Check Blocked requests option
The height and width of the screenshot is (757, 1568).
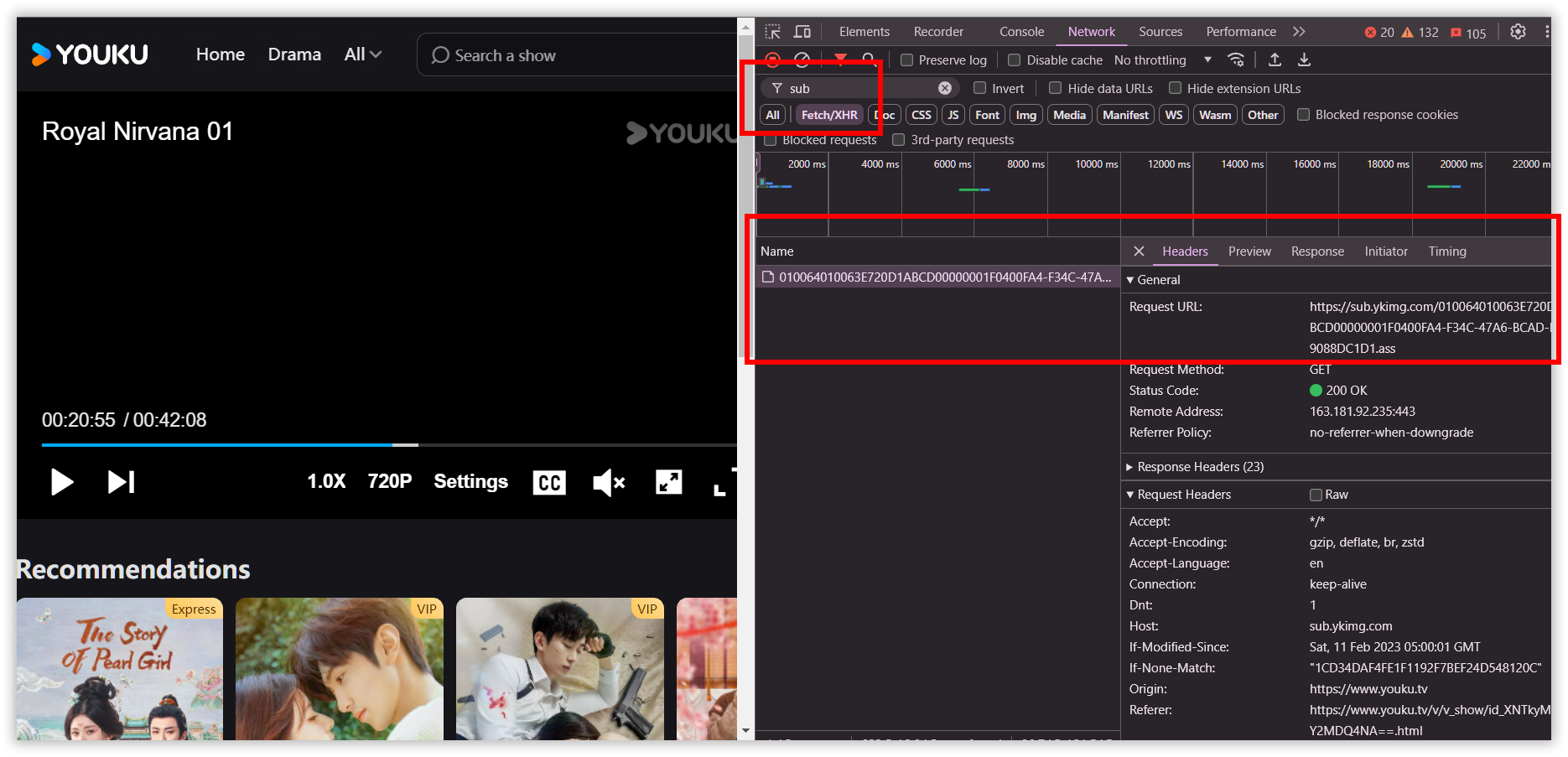pos(770,140)
